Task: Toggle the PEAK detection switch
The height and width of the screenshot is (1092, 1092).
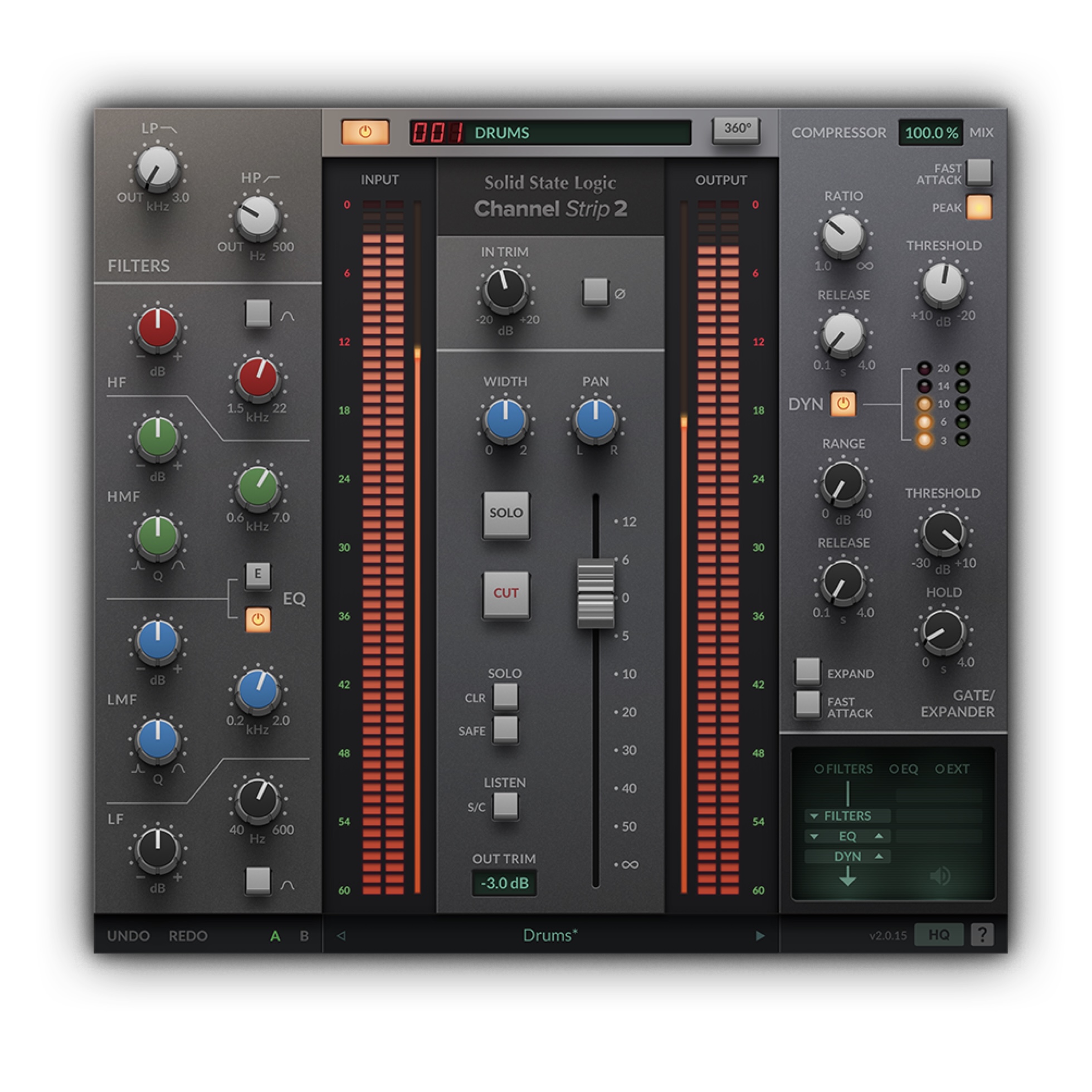Action: point(979,207)
